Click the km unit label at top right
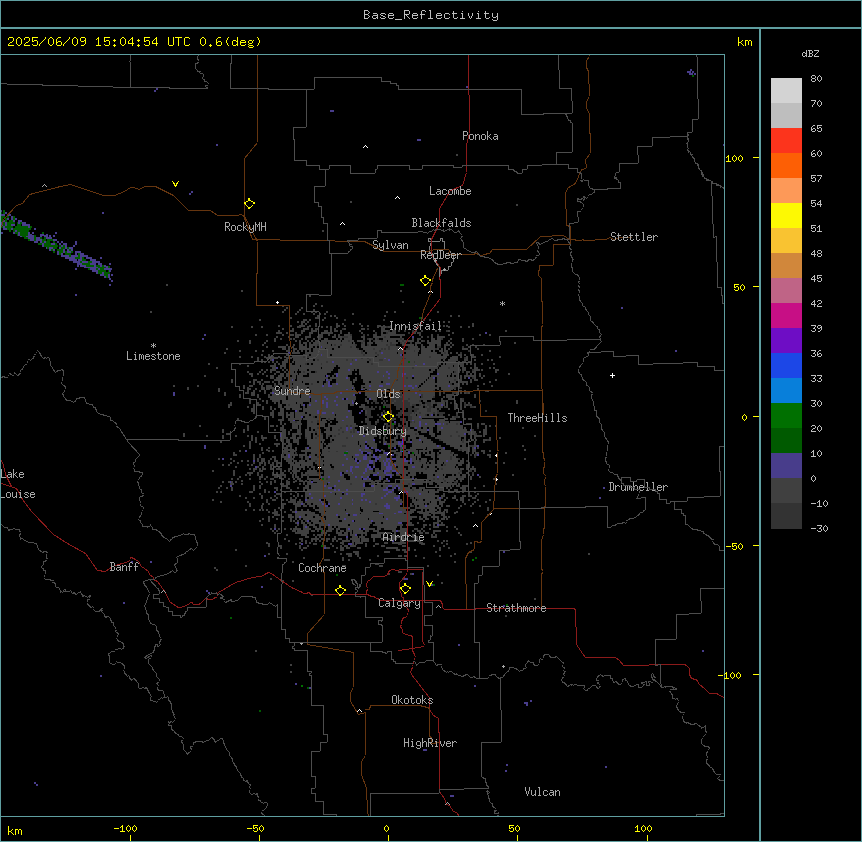The height and width of the screenshot is (842, 862). click(745, 42)
